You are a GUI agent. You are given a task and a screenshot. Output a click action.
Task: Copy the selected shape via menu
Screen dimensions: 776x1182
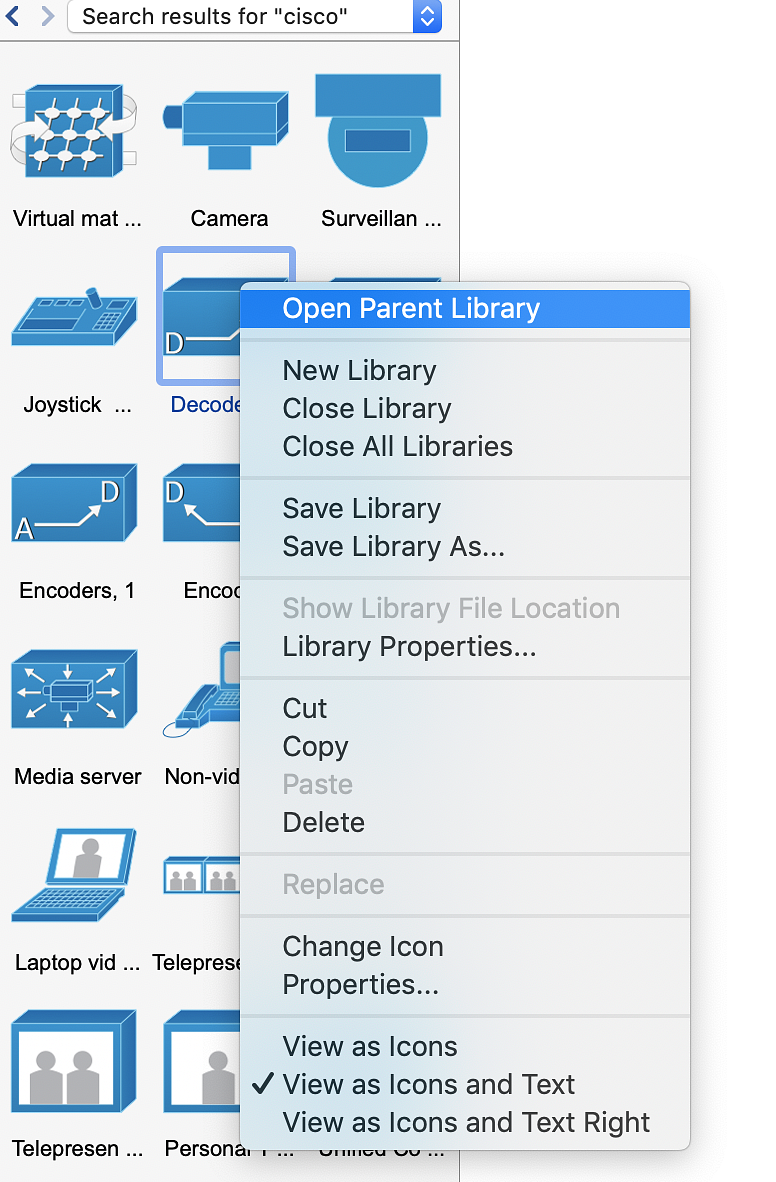click(x=315, y=746)
